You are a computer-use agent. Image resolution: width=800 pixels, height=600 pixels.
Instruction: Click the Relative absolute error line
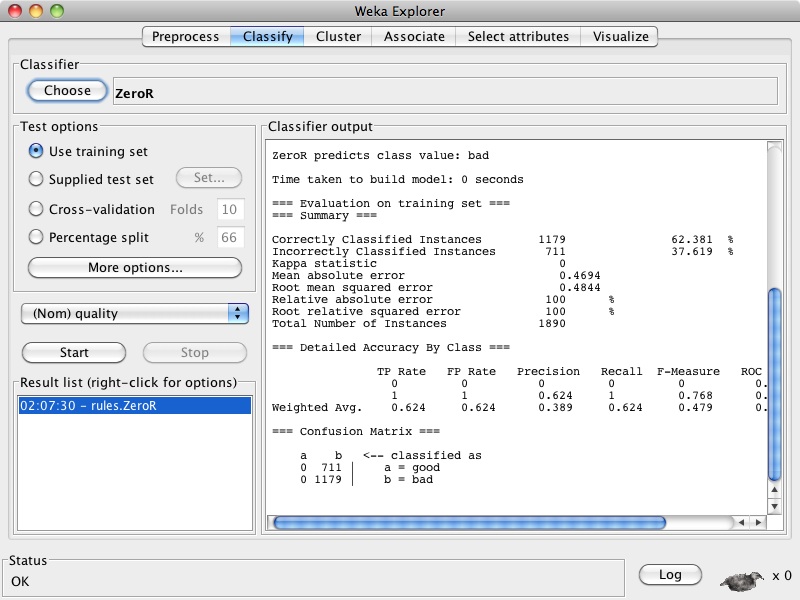pos(443,299)
